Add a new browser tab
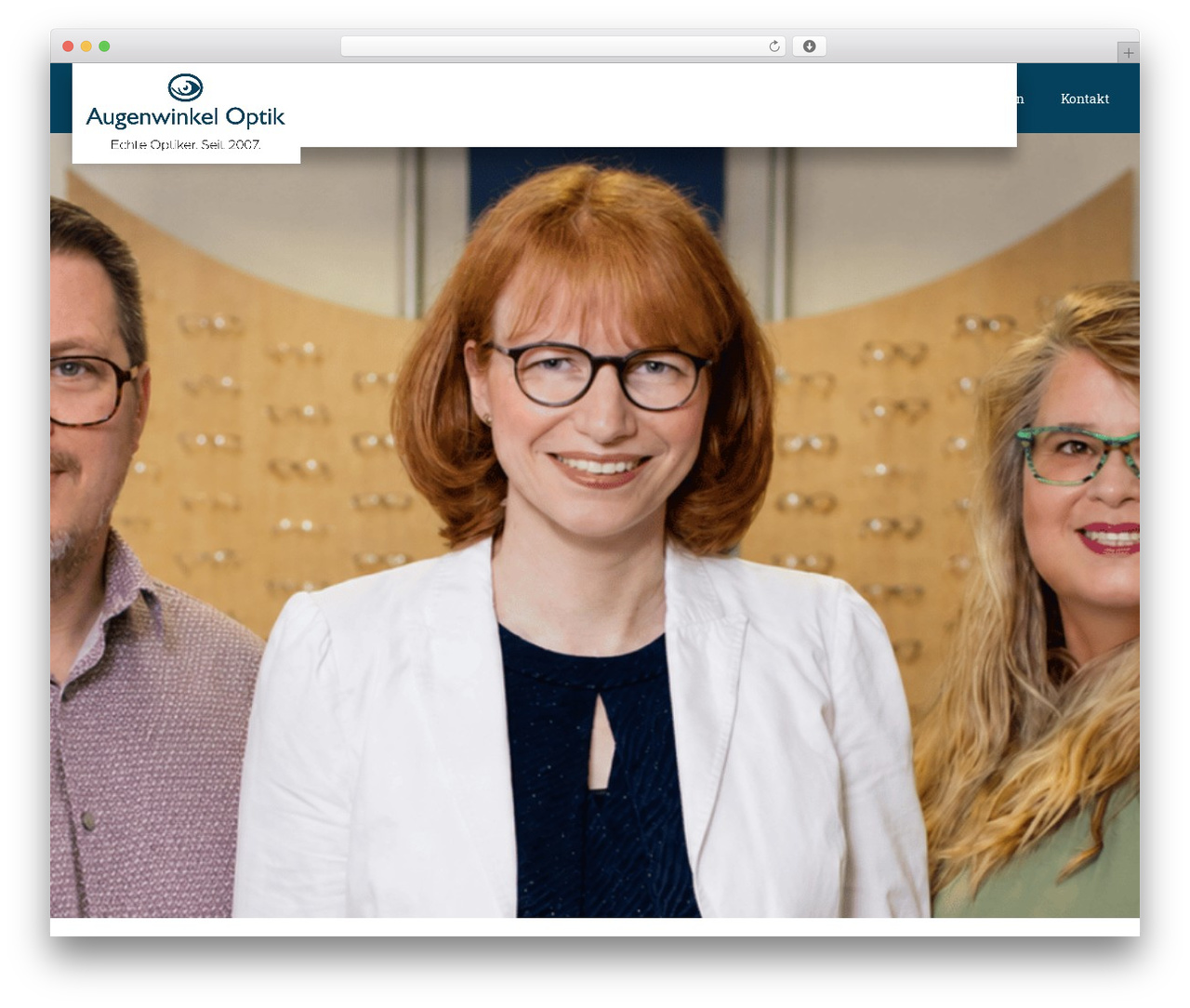The width and height of the screenshot is (1190, 1008). [1128, 53]
